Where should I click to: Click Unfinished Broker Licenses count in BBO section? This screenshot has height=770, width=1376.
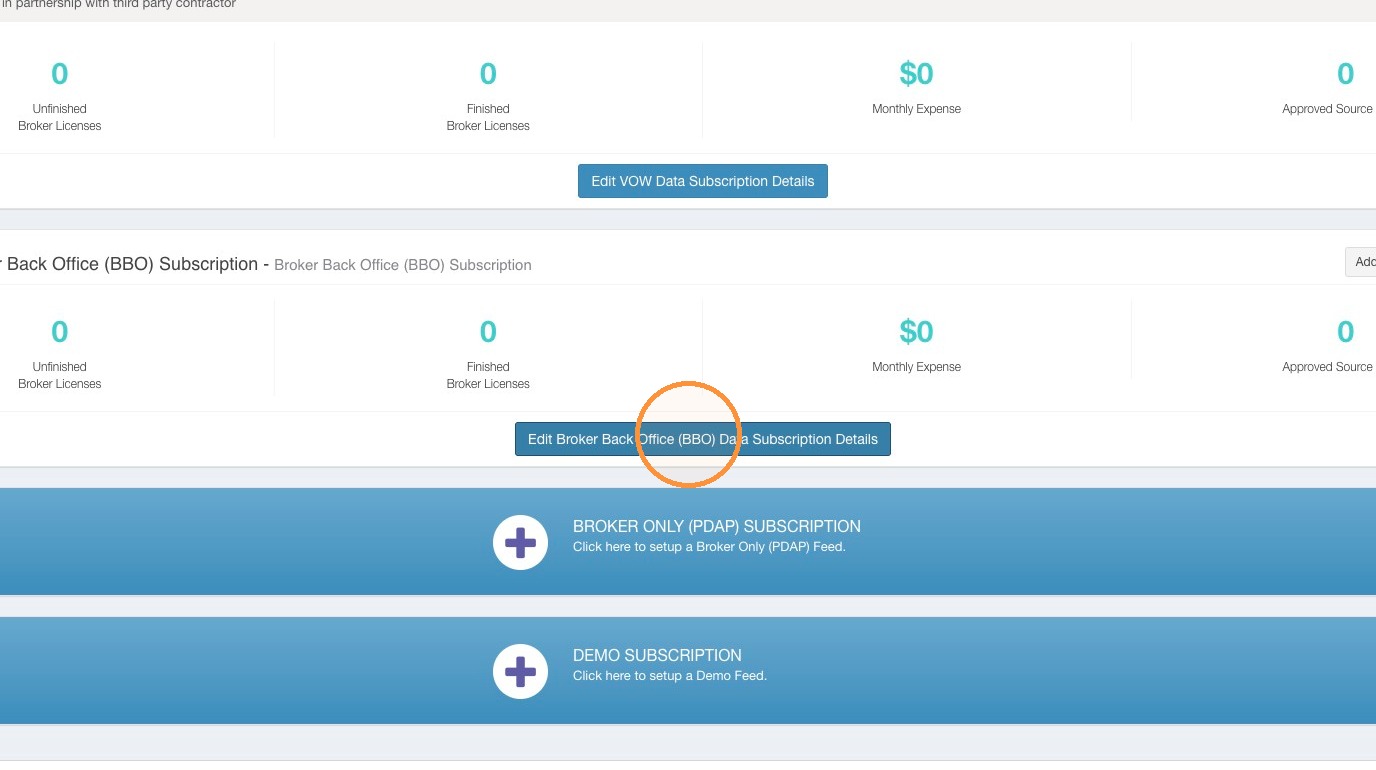click(x=60, y=331)
